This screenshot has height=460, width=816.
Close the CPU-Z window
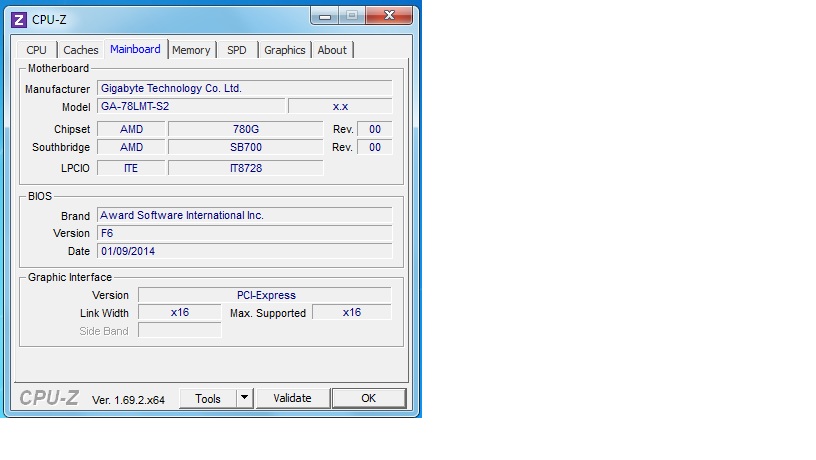pyautogui.click(x=389, y=16)
